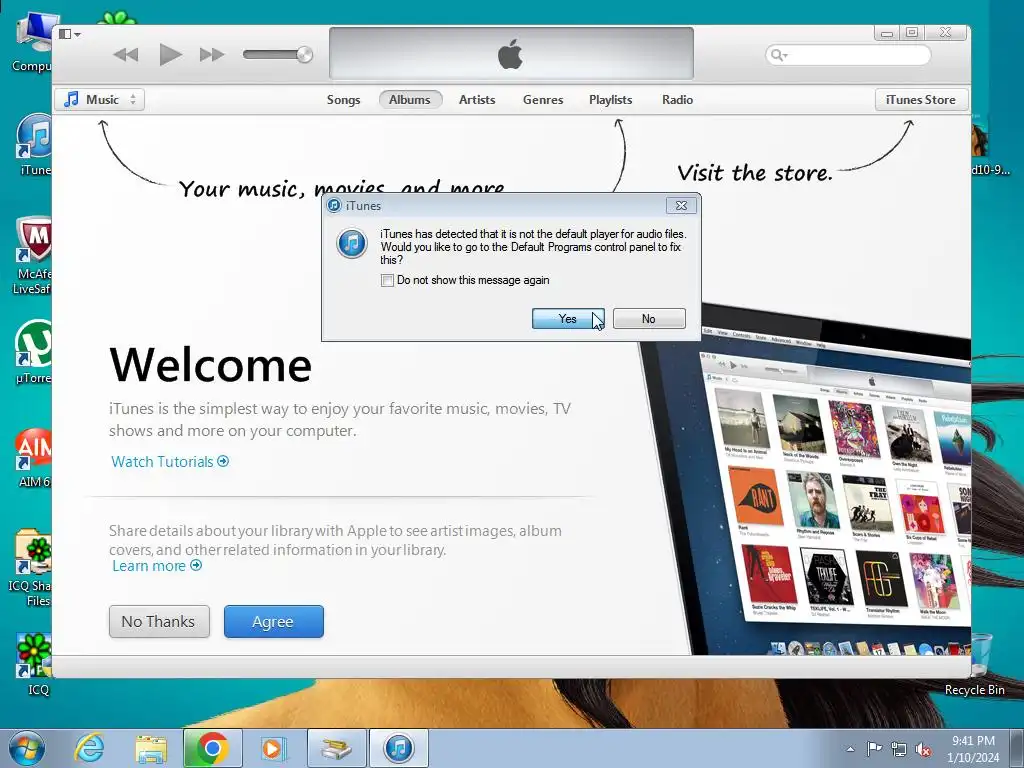Image resolution: width=1024 pixels, height=768 pixels.
Task: Show hidden system tray icons
Action: click(850, 749)
